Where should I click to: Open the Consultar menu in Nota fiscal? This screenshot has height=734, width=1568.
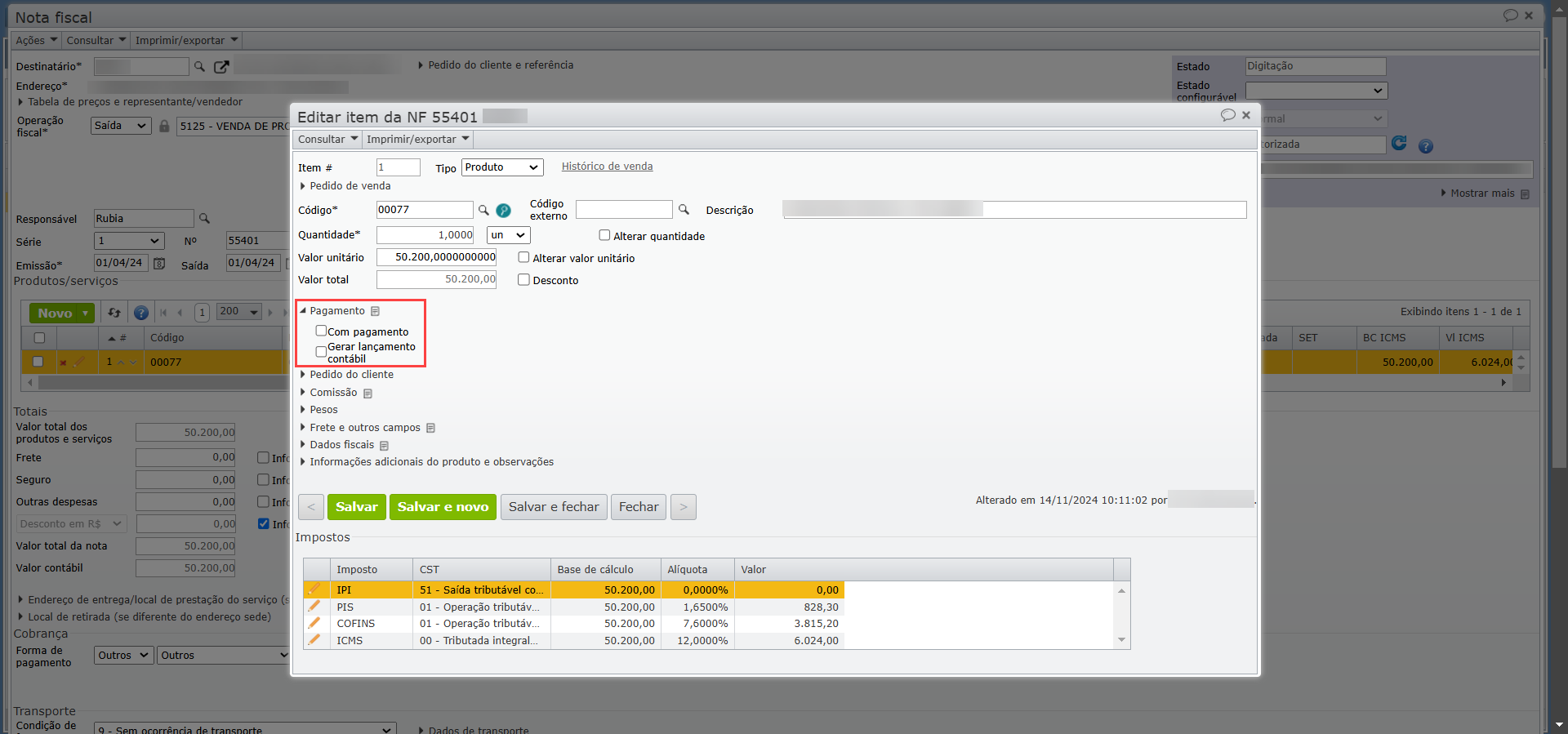[x=96, y=41]
